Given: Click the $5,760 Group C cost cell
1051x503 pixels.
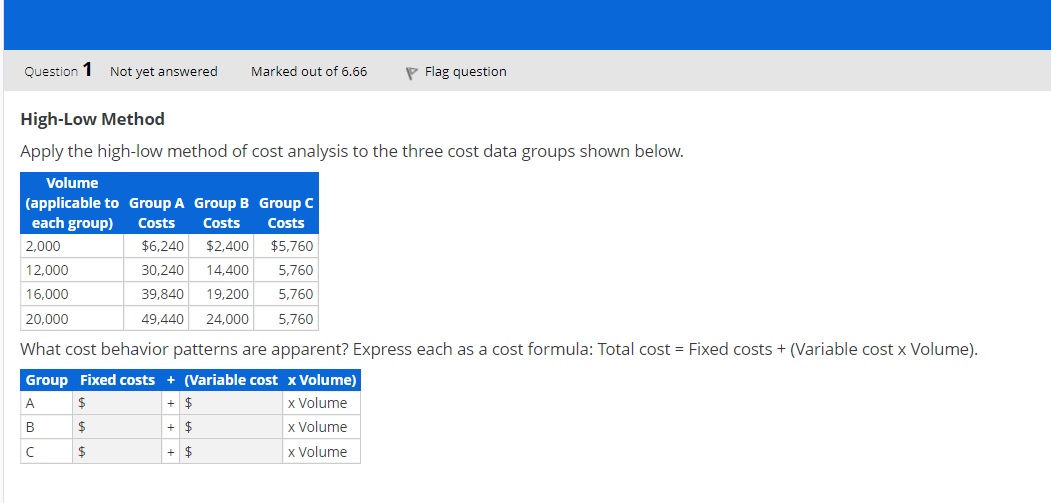Looking at the screenshot, I should point(286,246).
